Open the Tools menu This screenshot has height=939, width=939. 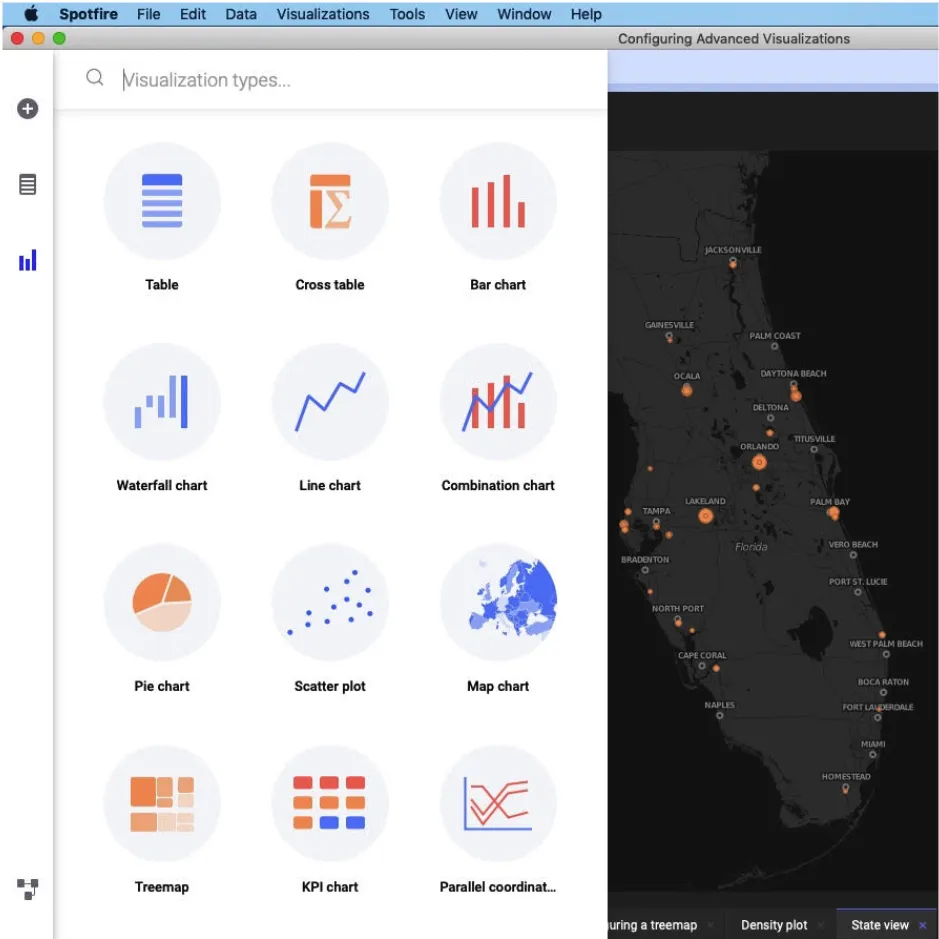tap(407, 14)
